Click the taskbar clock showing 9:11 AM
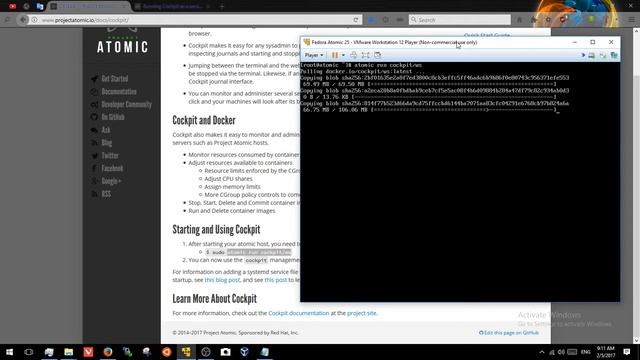The image size is (640, 360). [x=606, y=352]
